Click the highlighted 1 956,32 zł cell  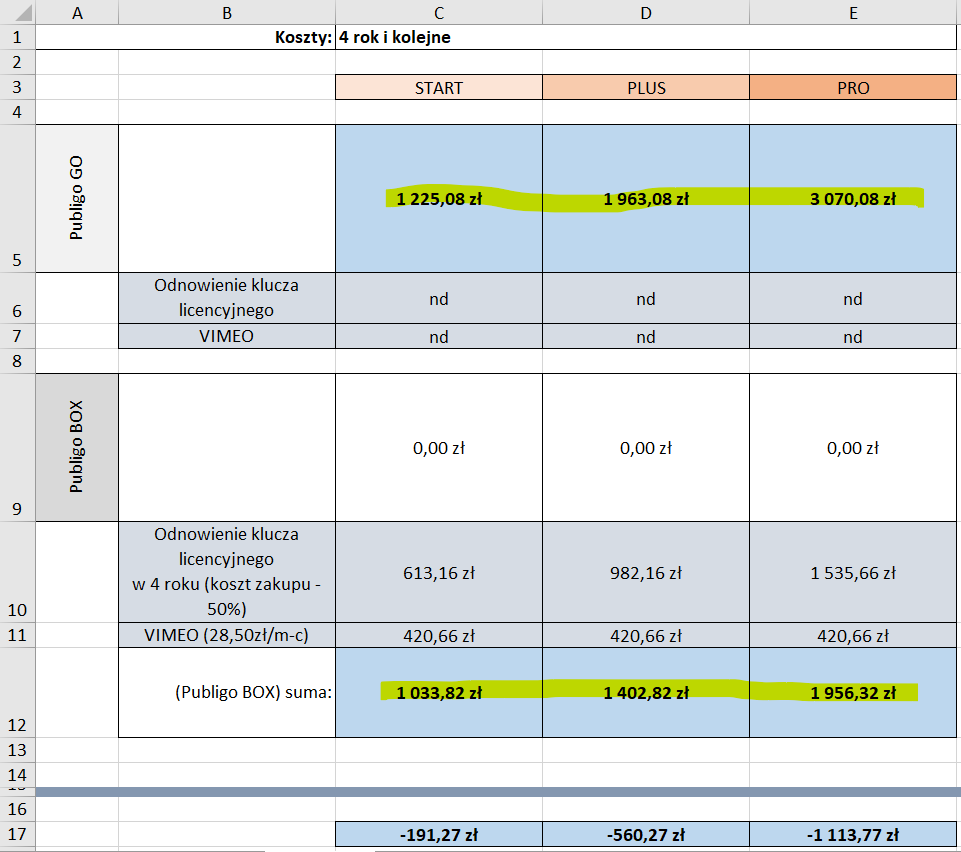coord(852,692)
